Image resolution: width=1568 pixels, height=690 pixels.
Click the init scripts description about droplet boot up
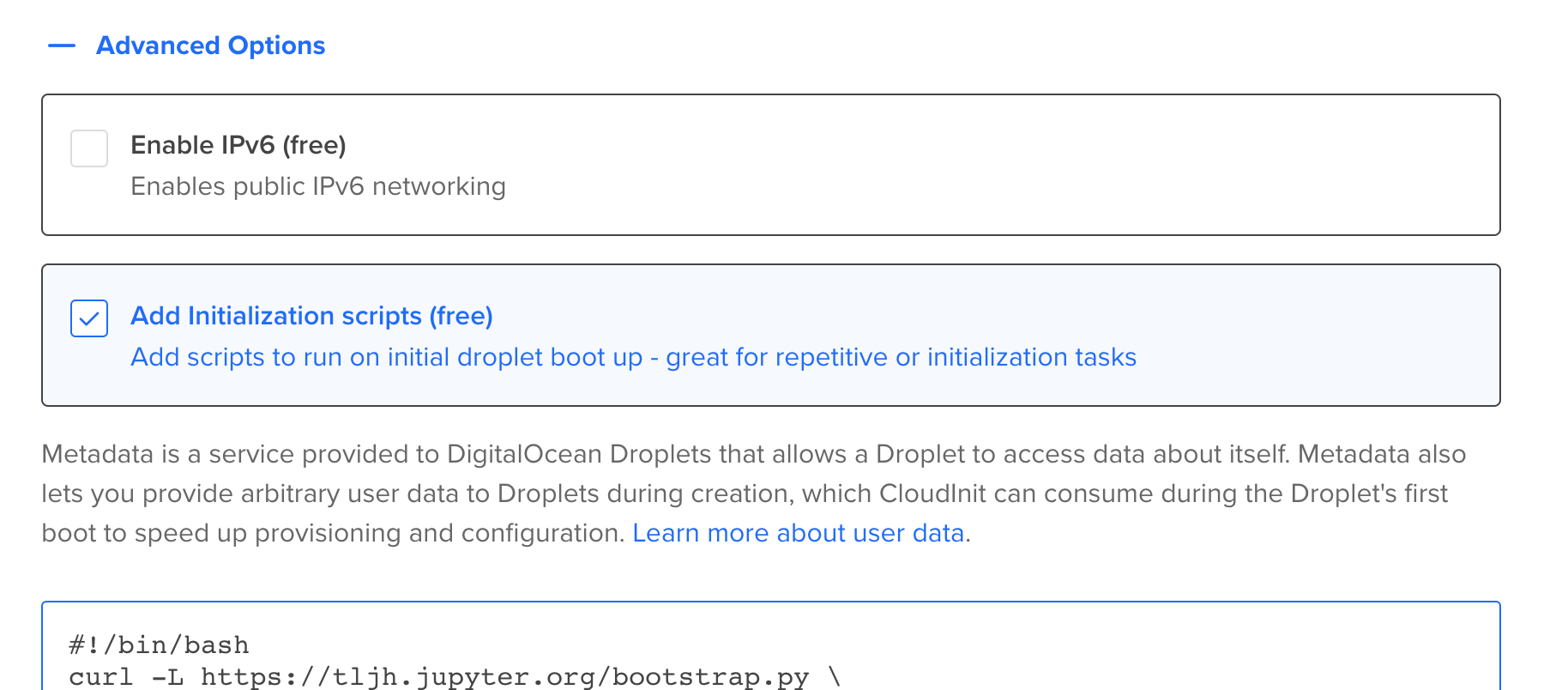pos(633,357)
